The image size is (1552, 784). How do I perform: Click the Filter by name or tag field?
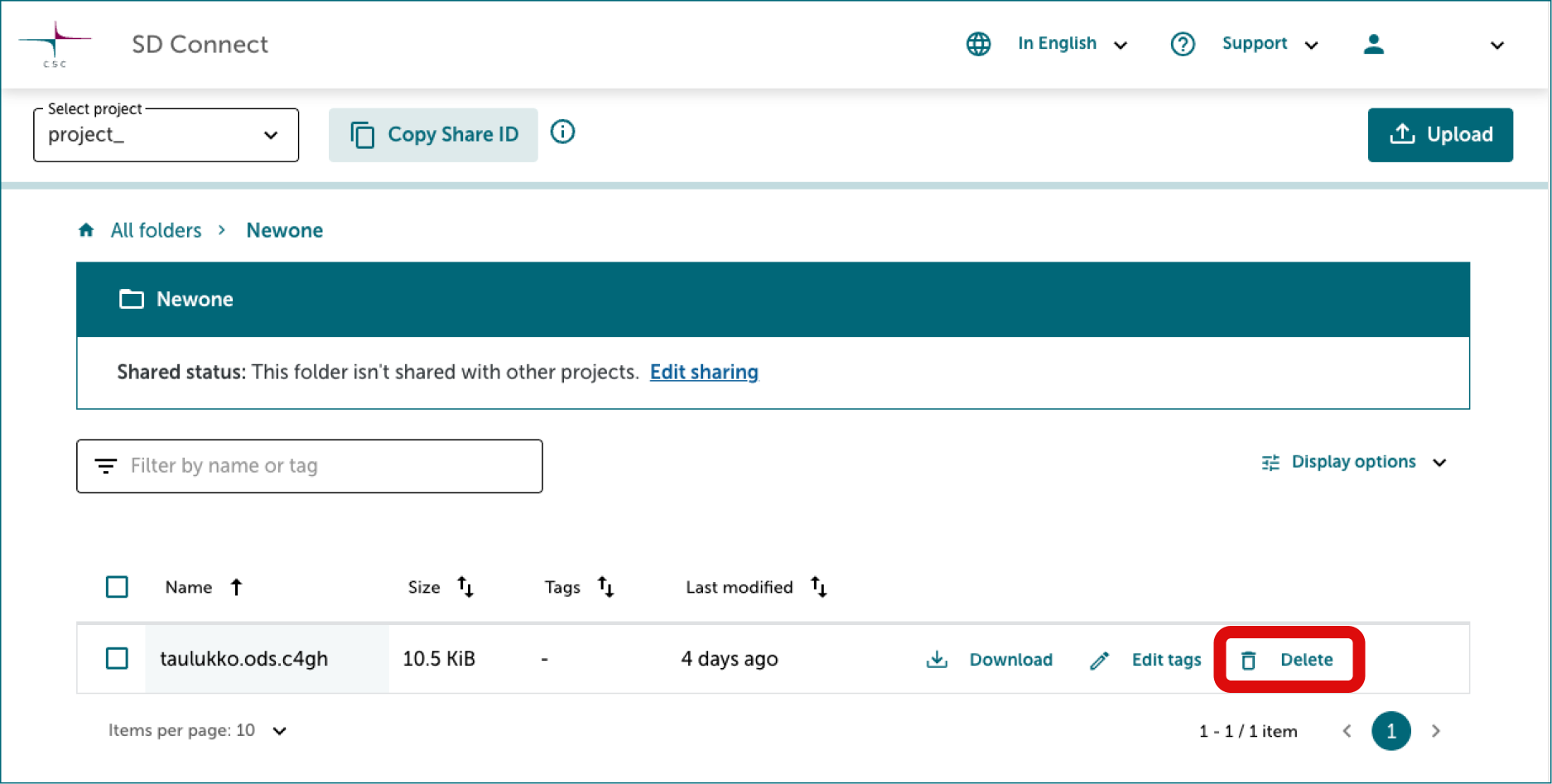[x=310, y=466]
